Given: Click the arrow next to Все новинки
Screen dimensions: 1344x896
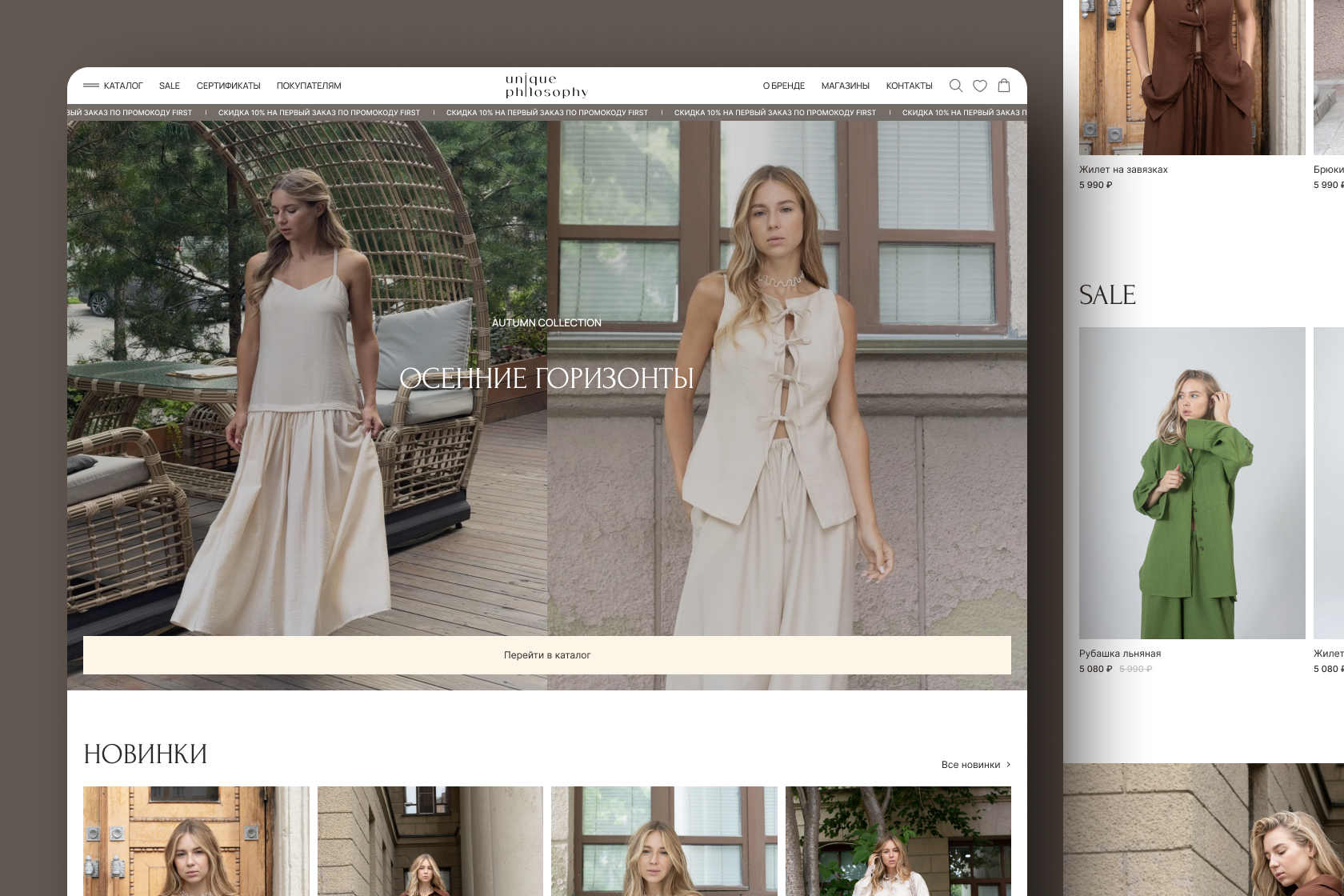Looking at the screenshot, I should click(x=1008, y=765).
